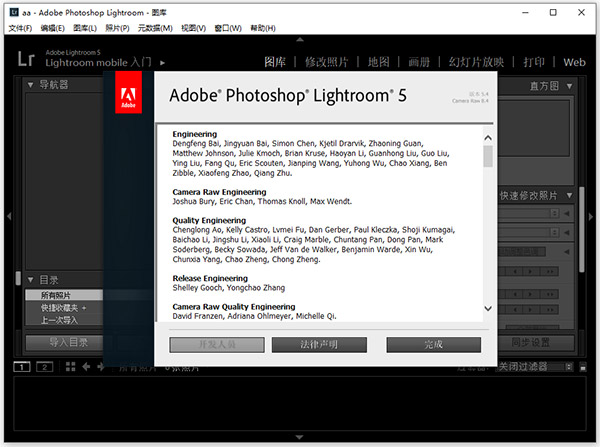The width and height of the screenshot is (600, 447).
Task: Click the Release Engineering heading
Action: pos(210,278)
